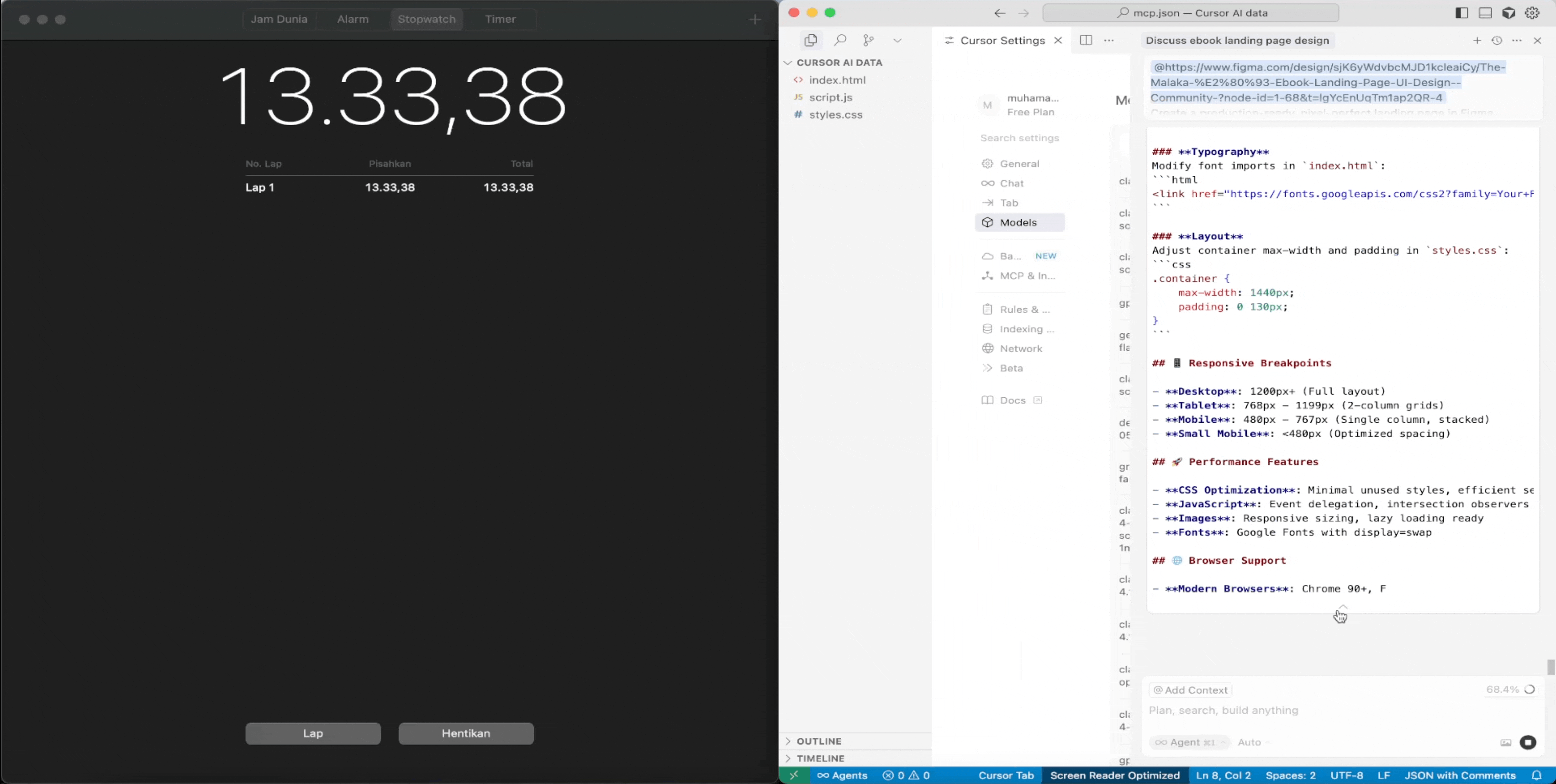Switch to Alarm tab in Clock
This screenshot has height=784, width=1556.
pos(353,19)
